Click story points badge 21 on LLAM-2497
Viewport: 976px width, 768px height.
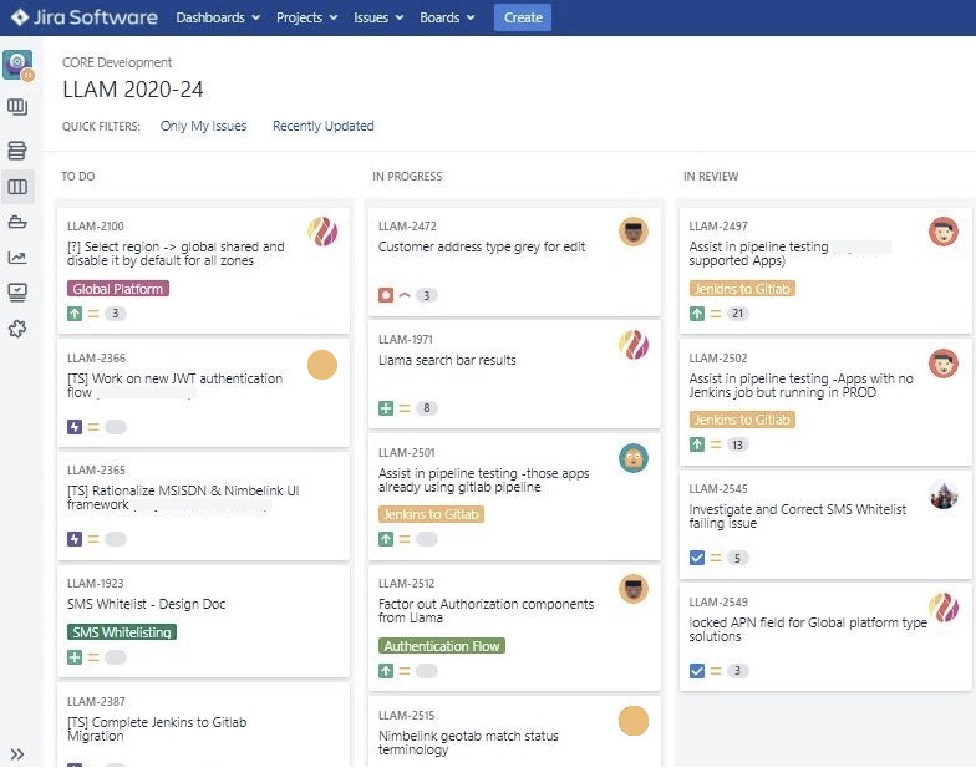pyautogui.click(x=738, y=314)
